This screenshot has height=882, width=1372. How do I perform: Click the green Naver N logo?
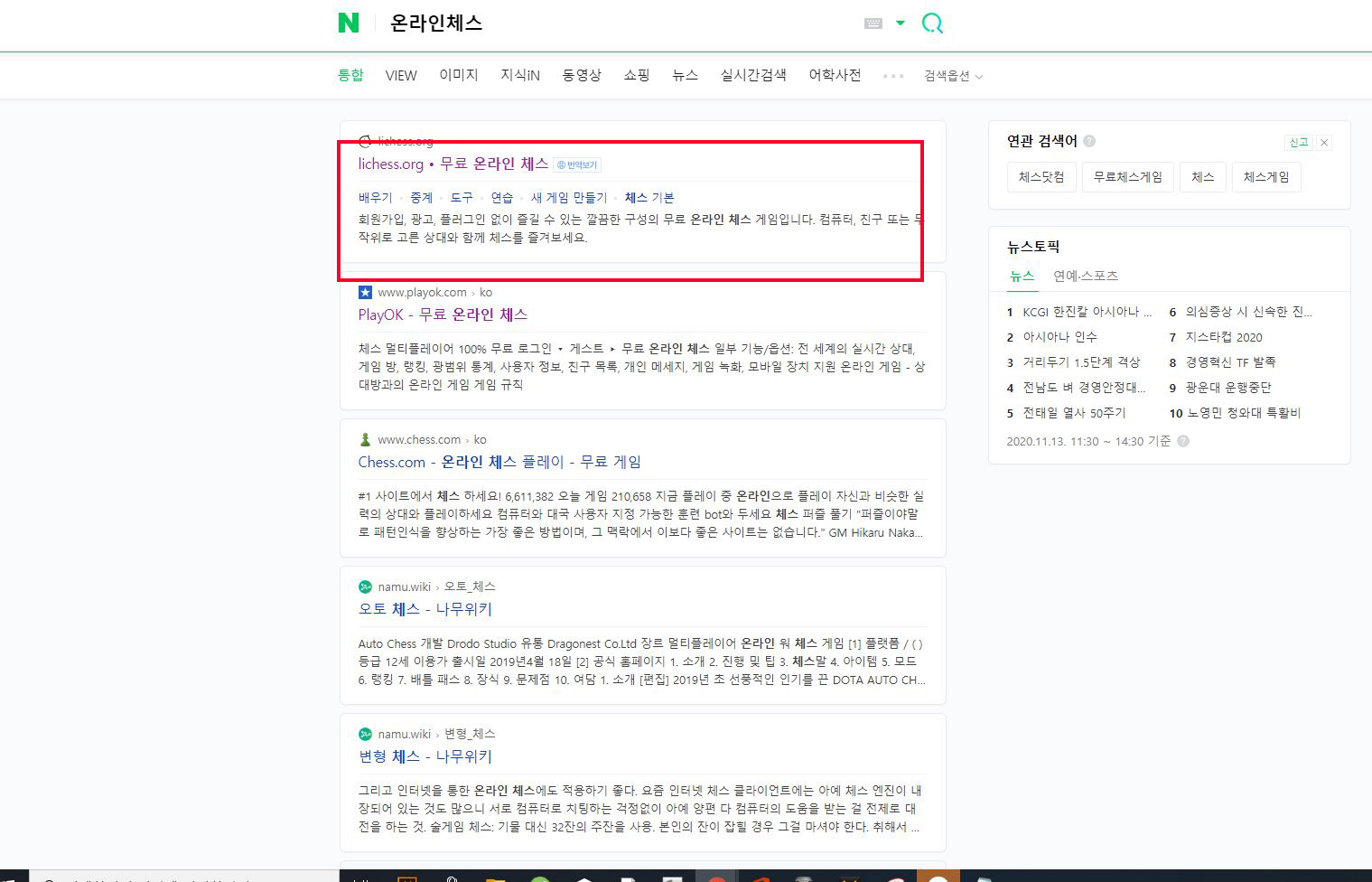[349, 23]
